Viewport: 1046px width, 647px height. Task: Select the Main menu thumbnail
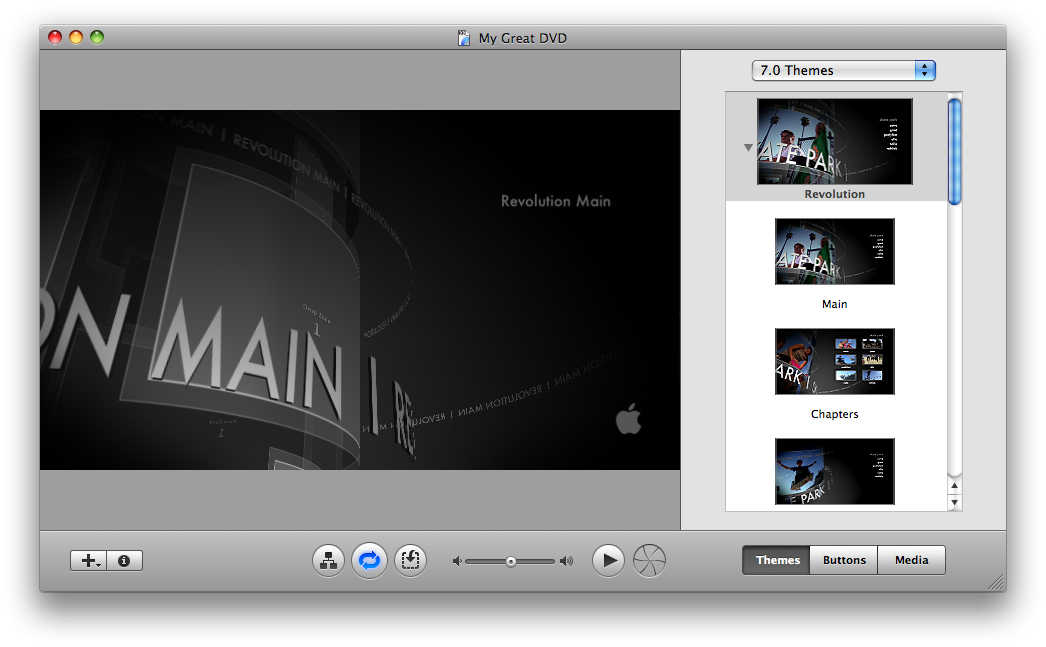tap(835, 252)
